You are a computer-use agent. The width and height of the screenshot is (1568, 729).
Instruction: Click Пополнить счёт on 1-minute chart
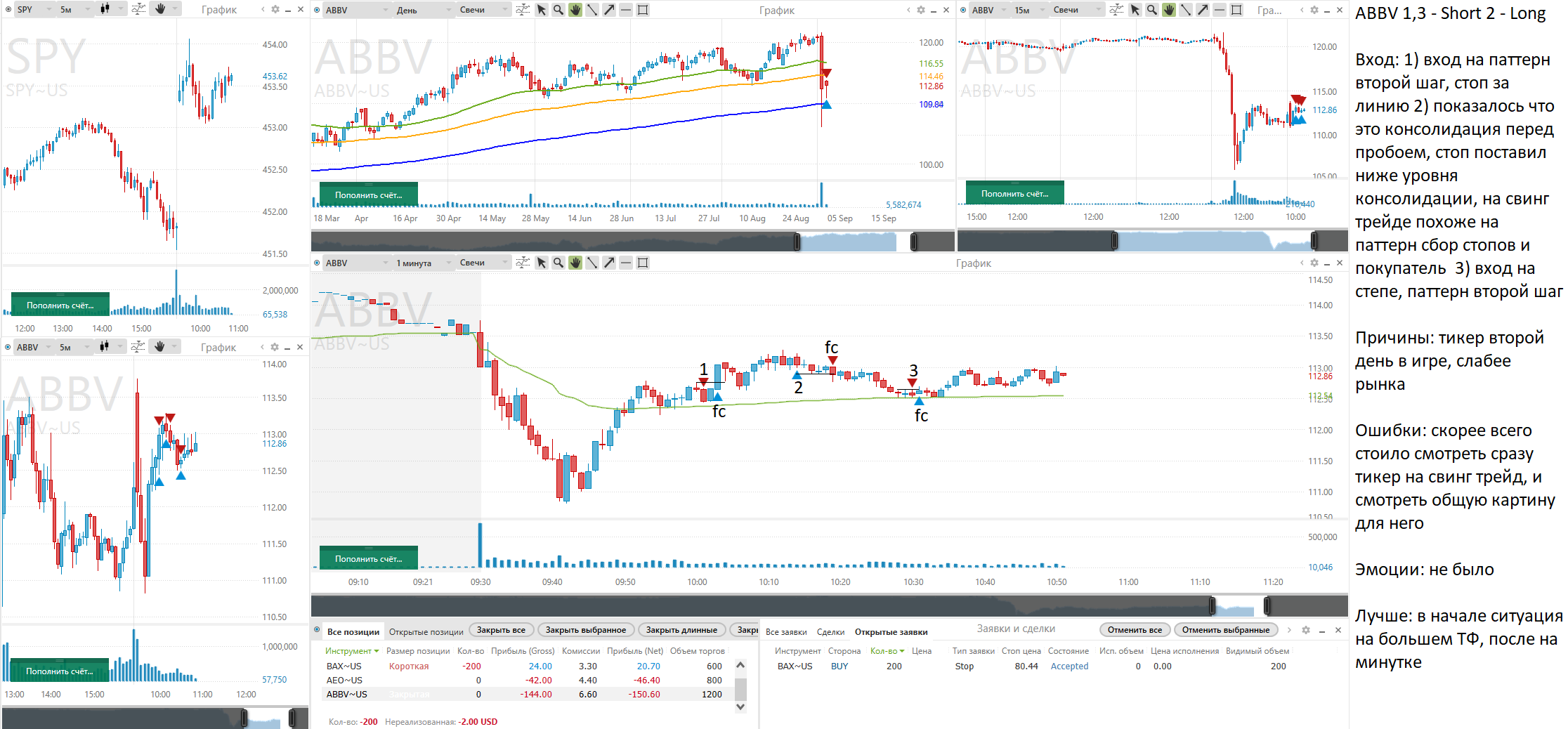coord(369,558)
